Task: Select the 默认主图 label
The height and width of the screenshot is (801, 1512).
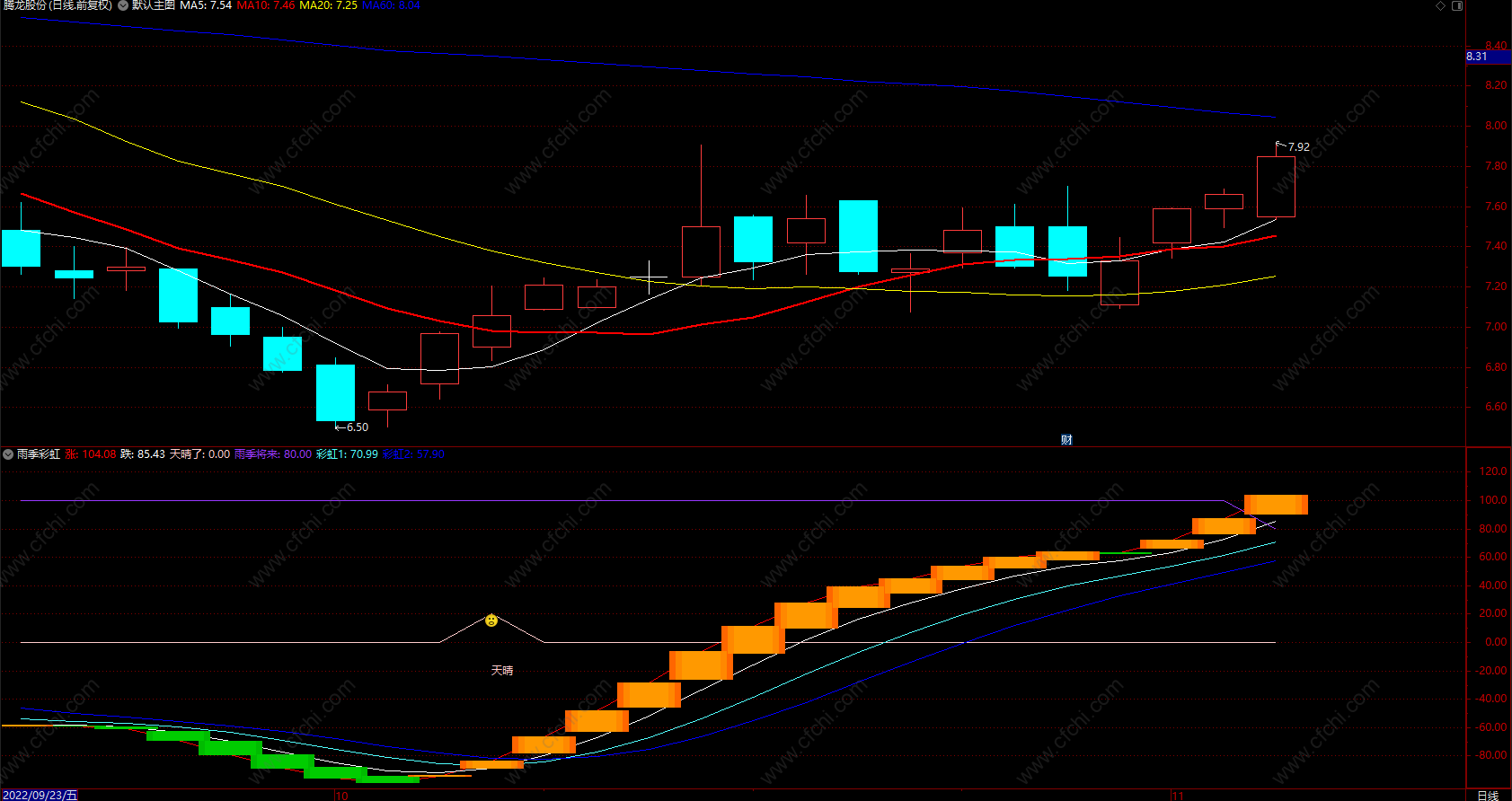Action: [x=153, y=5]
